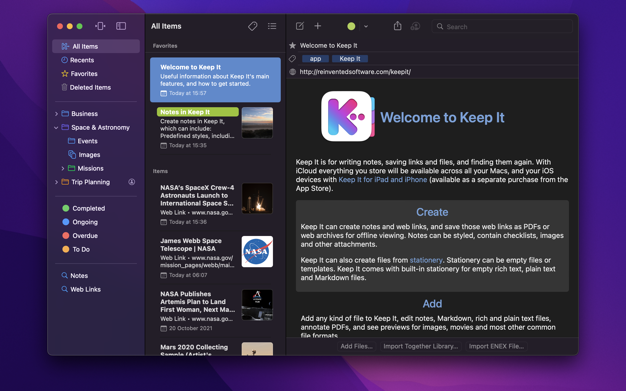Select the Business folder
The height and width of the screenshot is (391, 626).
click(84, 114)
